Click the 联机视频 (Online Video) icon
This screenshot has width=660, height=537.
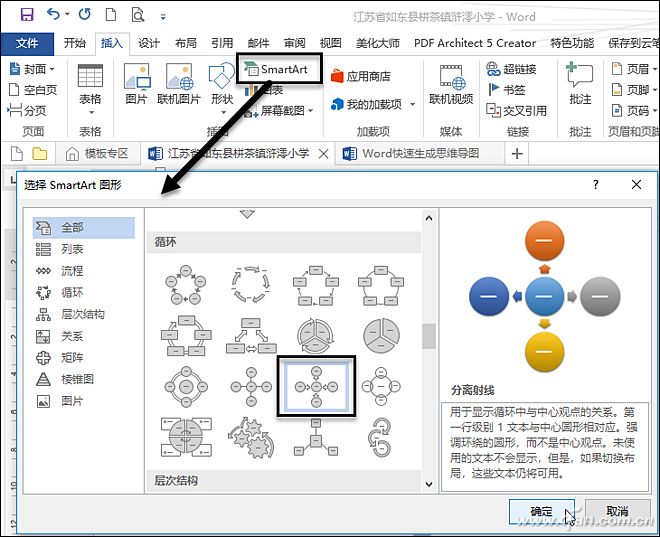[451, 84]
